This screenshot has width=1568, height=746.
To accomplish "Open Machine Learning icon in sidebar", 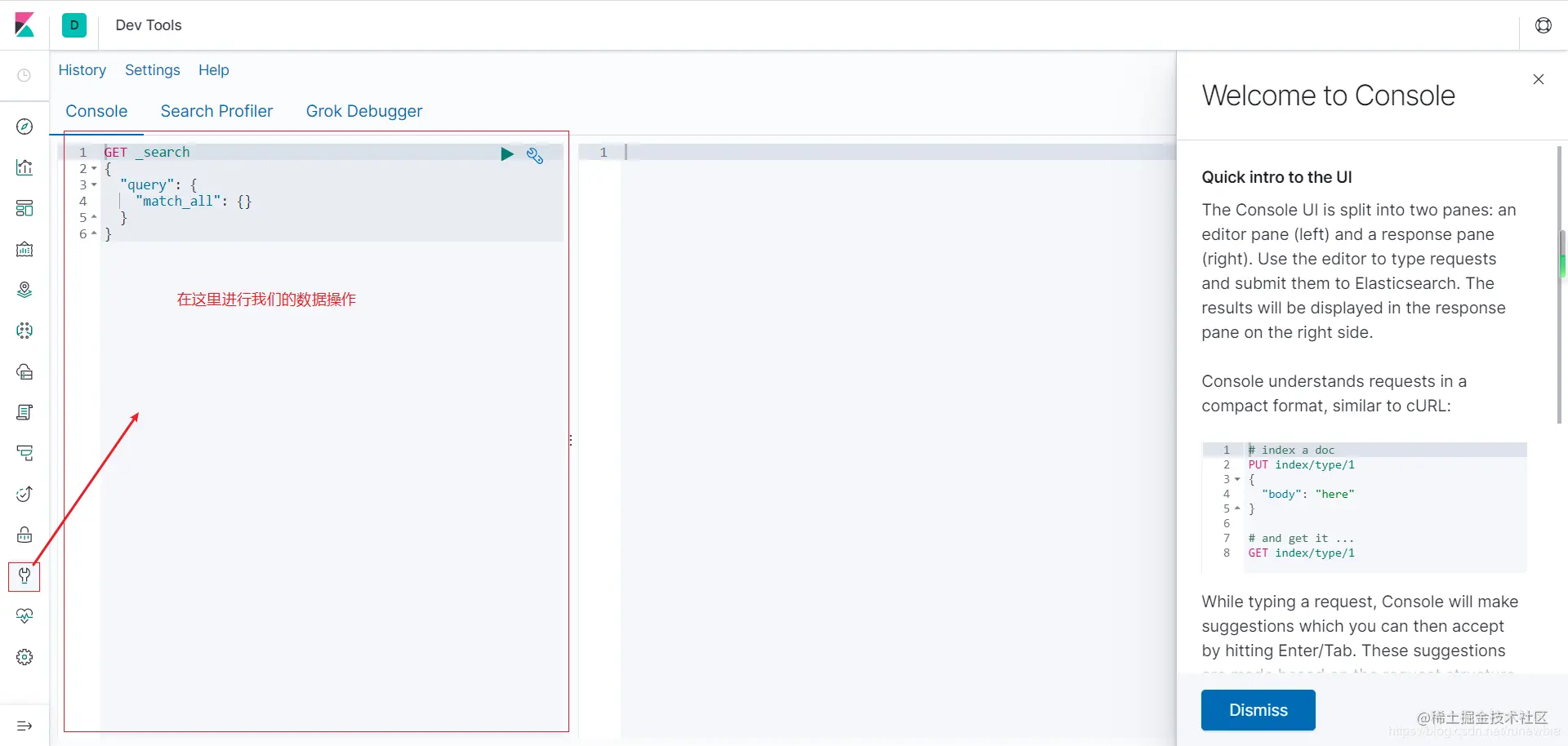I will 24,331.
